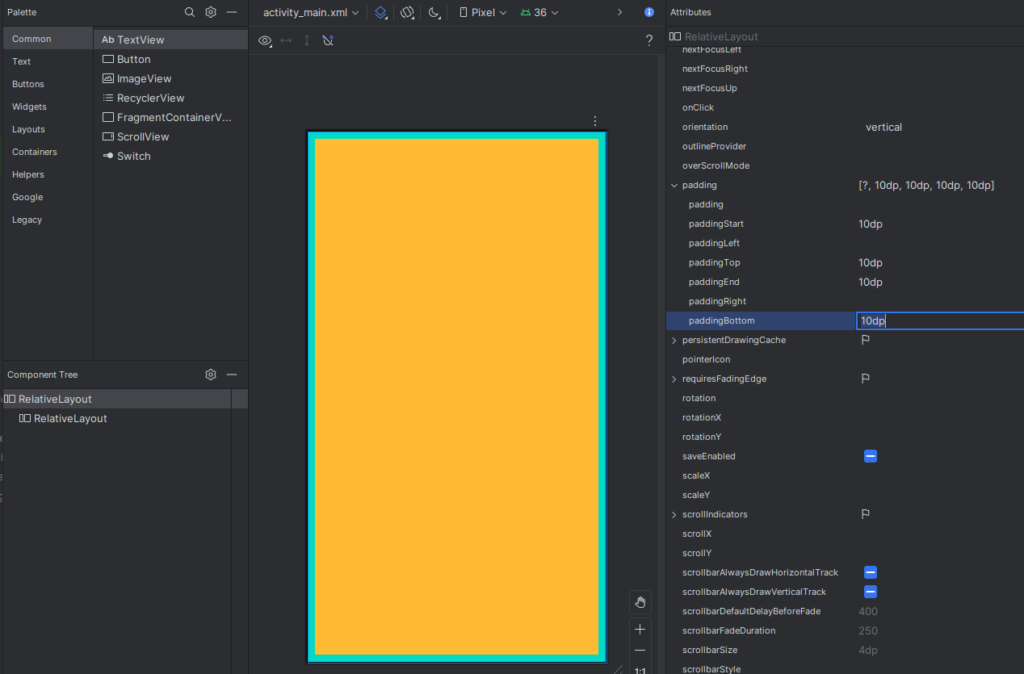
Task: Click onClick attribute row
Action: [845, 108]
